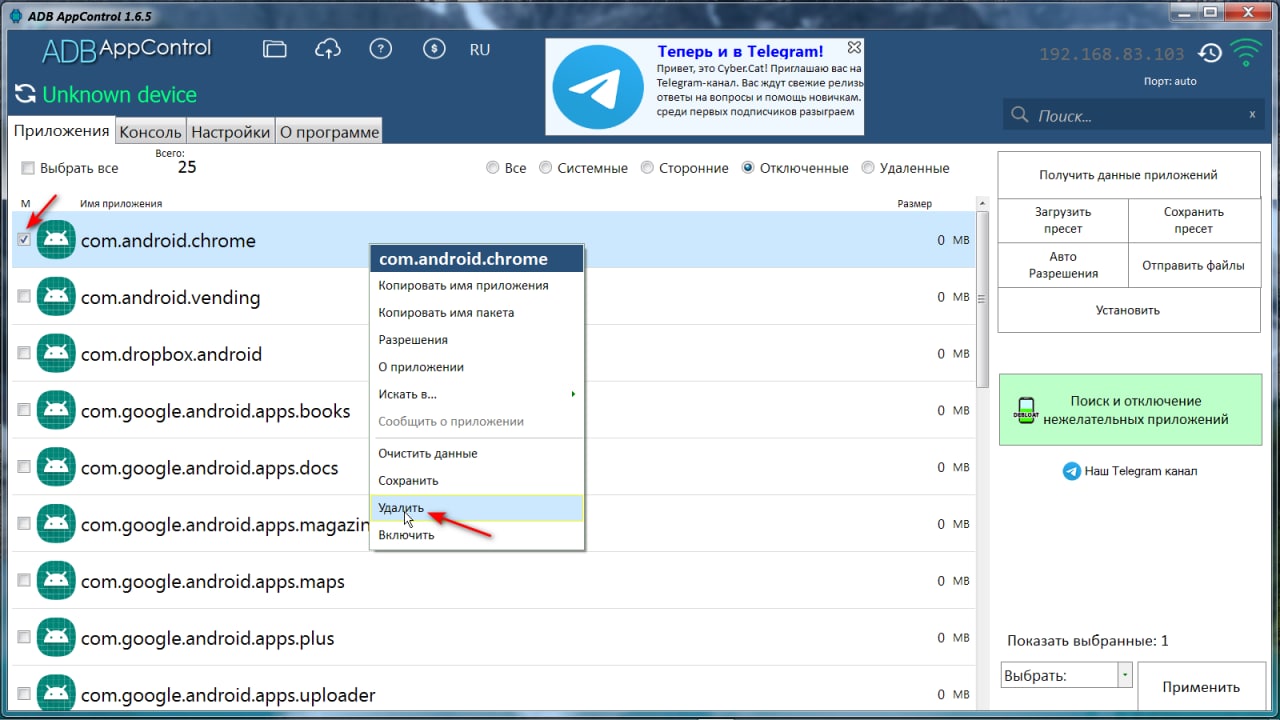Click the green Wi-Fi connection icon
Screen dimensions: 1280x720
pyautogui.click(x=1246, y=52)
